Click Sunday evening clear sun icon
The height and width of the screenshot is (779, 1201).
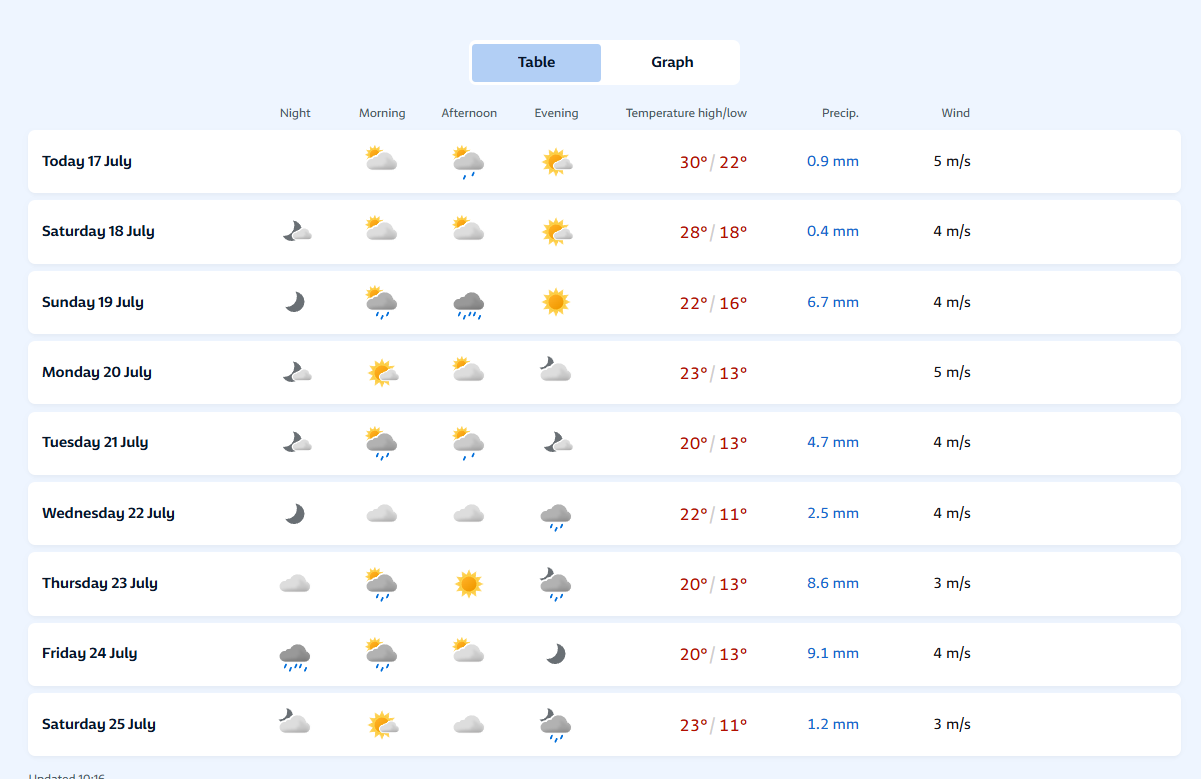click(556, 302)
